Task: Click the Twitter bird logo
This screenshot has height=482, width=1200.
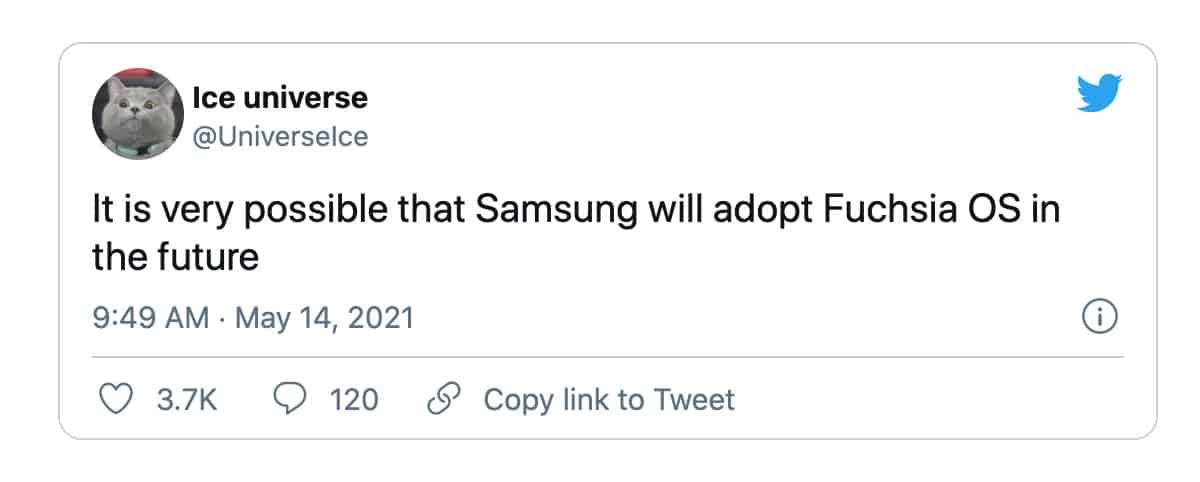Action: (x=1099, y=95)
